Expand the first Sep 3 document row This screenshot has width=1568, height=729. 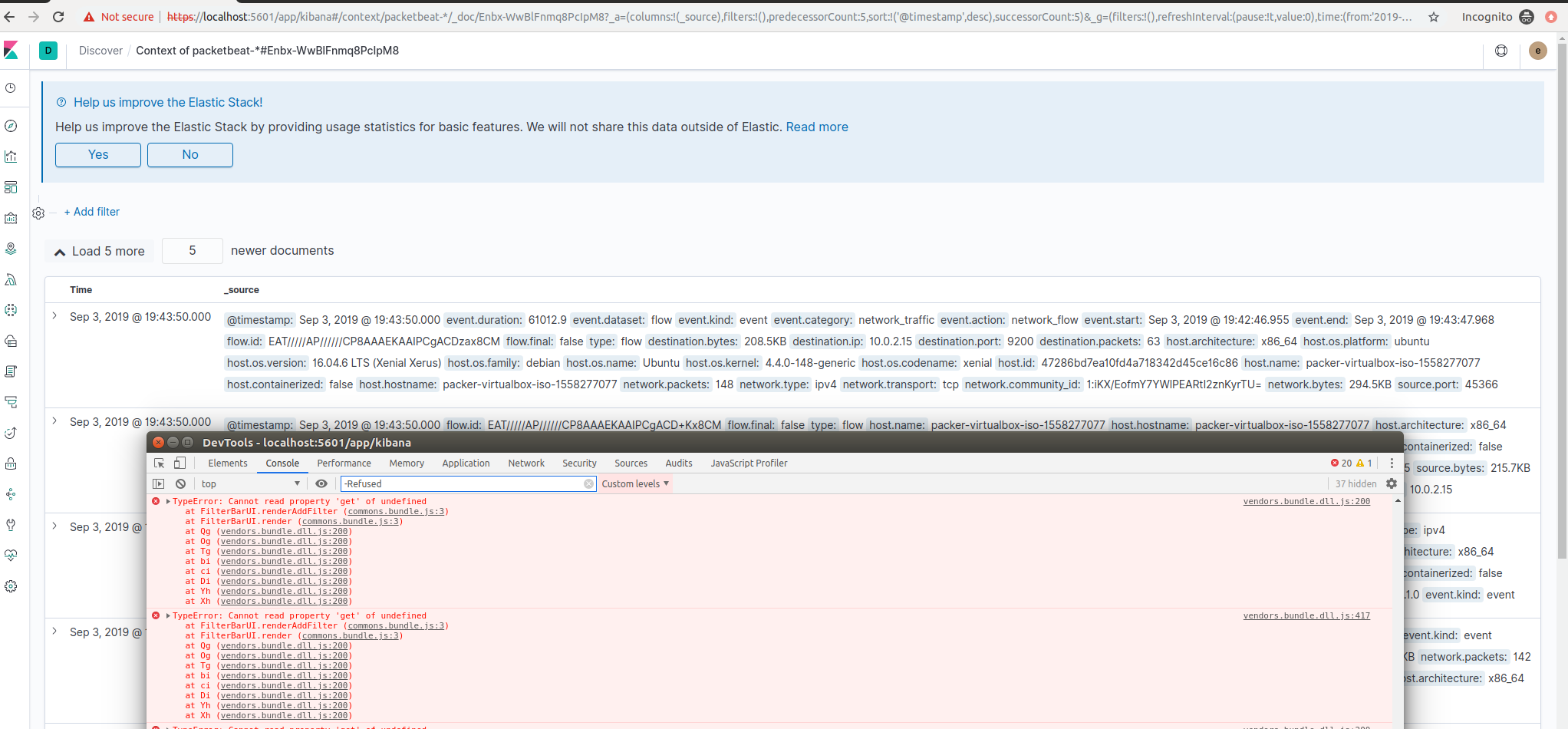coord(54,316)
